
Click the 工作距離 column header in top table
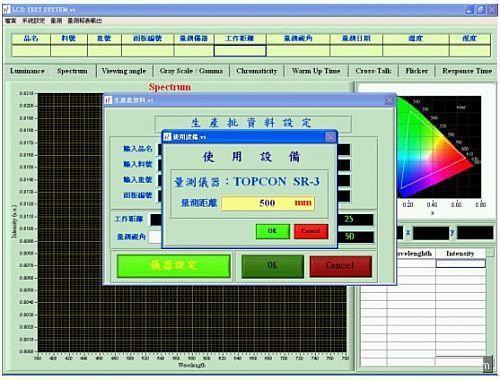tap(240, 39)
